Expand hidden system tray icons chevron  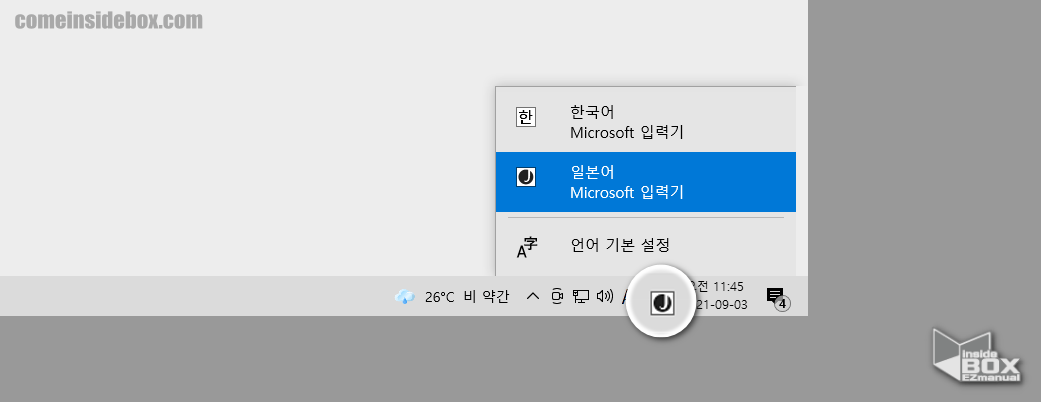click(532, 297)
